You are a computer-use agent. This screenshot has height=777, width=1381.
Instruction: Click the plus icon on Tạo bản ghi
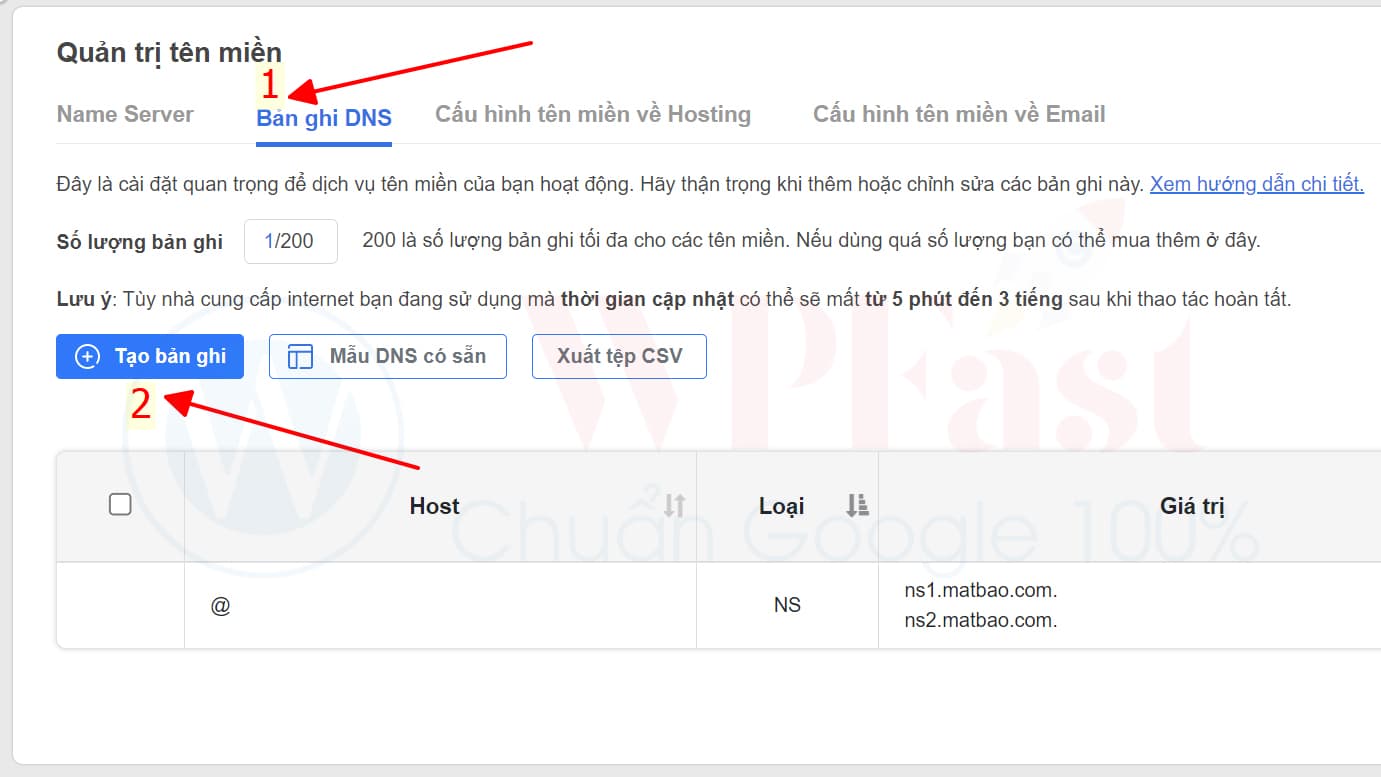point(88,357)
